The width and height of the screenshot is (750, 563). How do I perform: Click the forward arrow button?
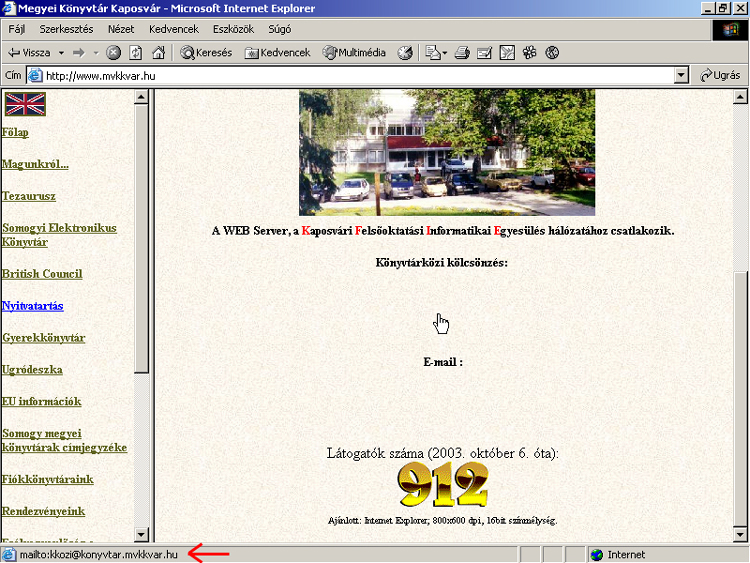click(x=79, y=53)
